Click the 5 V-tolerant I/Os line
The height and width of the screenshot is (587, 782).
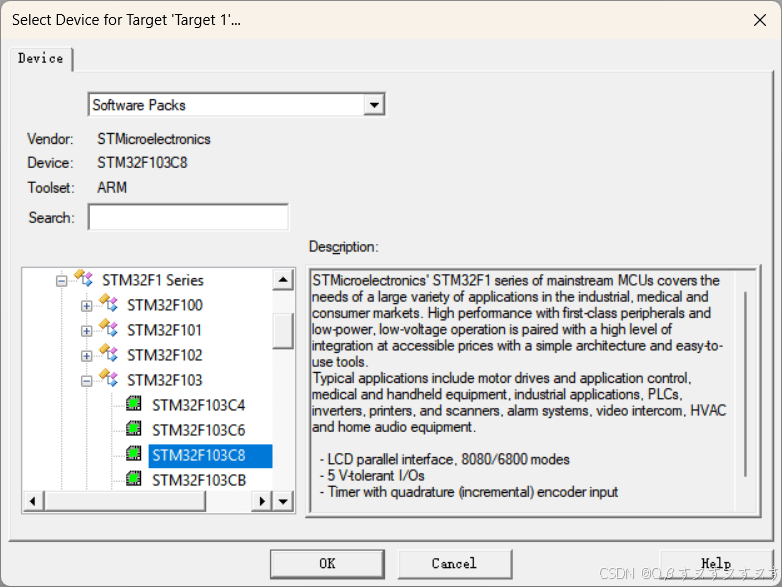(x=372, y=476)
